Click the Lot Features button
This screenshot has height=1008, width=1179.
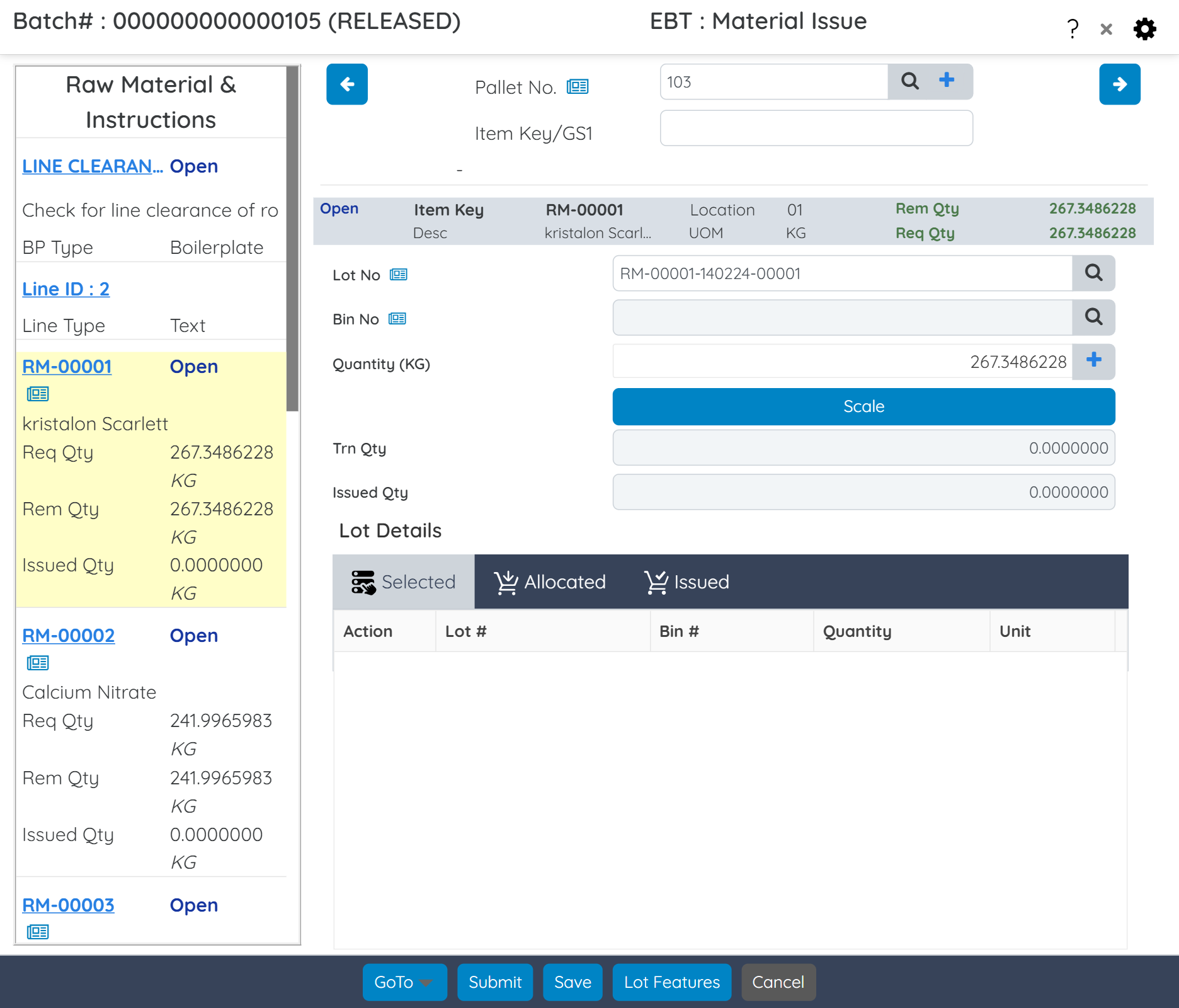click(671, 982)
